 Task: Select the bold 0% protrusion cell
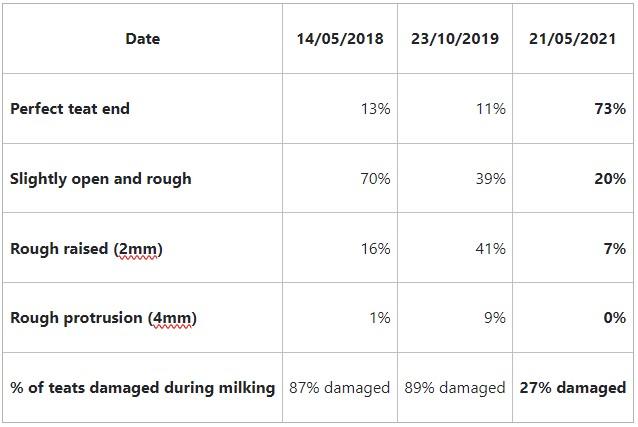(614, 319)
